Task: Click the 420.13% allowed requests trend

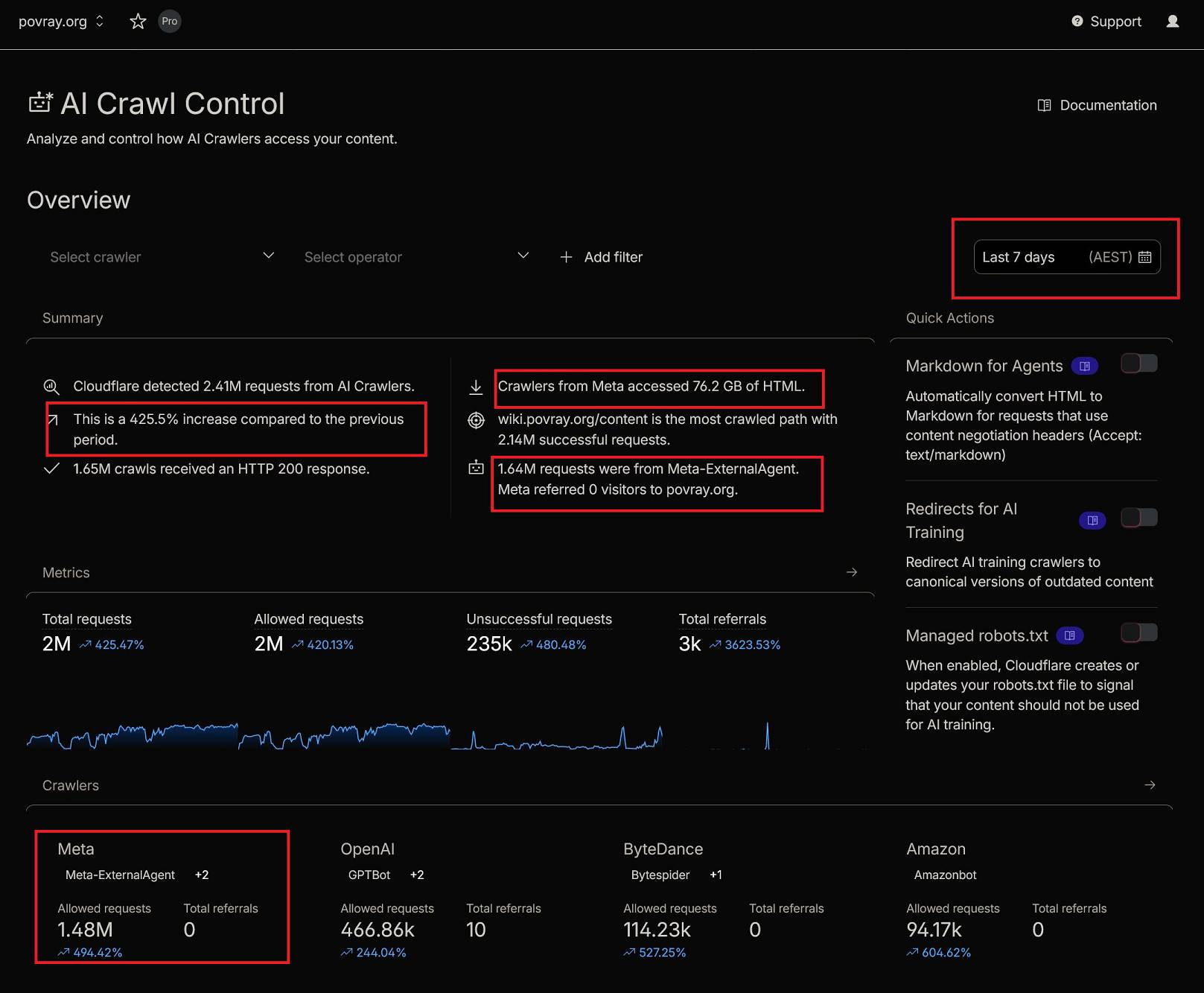Action: tap(322, 645)
